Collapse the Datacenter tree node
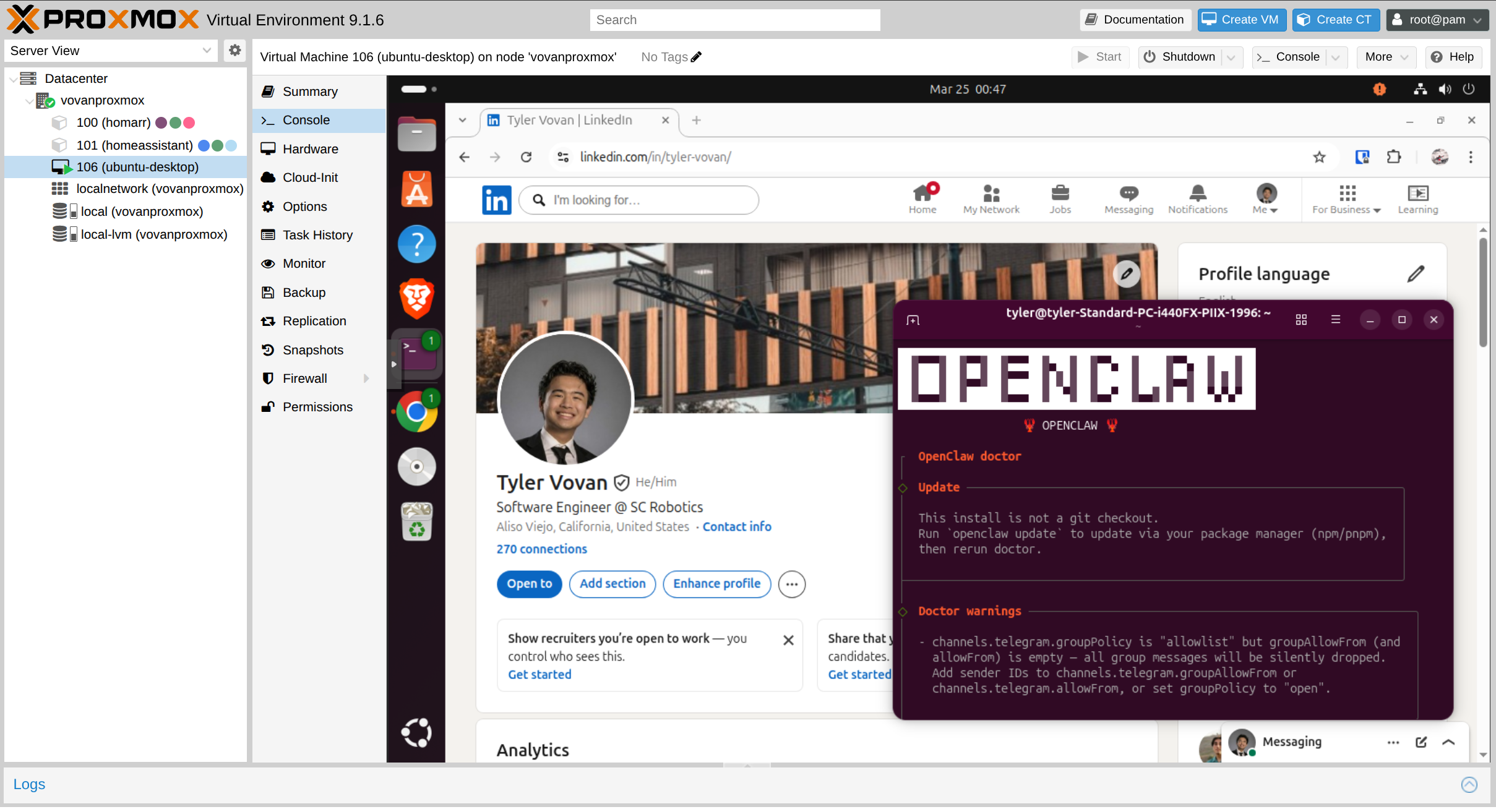This screenshot has height=812, width=1496. tap(14, 79)
